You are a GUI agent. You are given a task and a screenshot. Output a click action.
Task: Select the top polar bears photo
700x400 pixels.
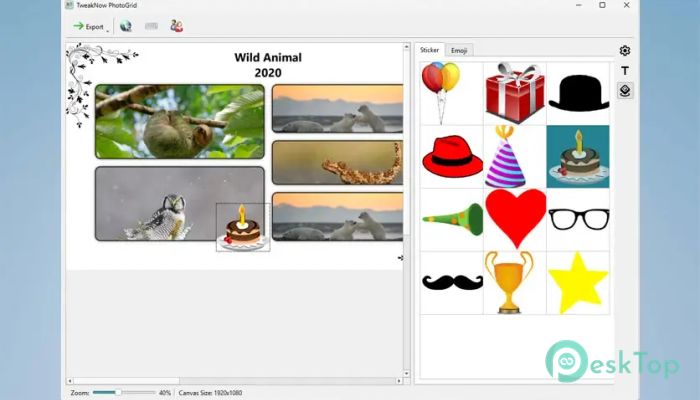click(338, 108)
